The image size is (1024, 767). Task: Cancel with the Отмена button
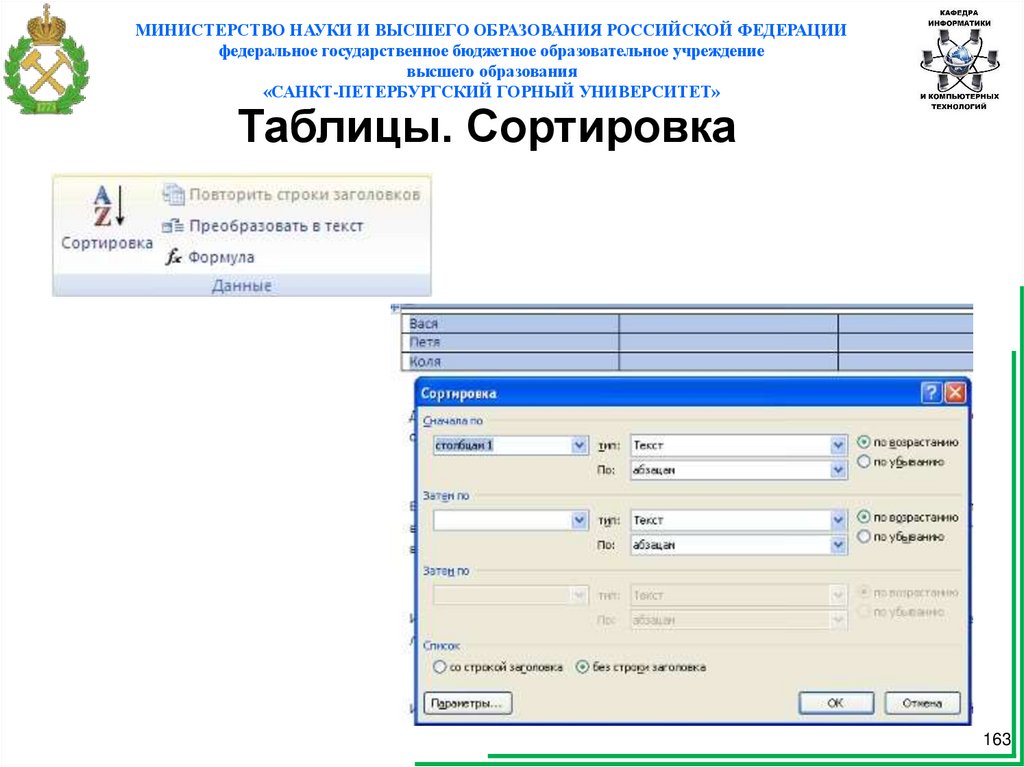pyautogui.click(x=922, y=704)
